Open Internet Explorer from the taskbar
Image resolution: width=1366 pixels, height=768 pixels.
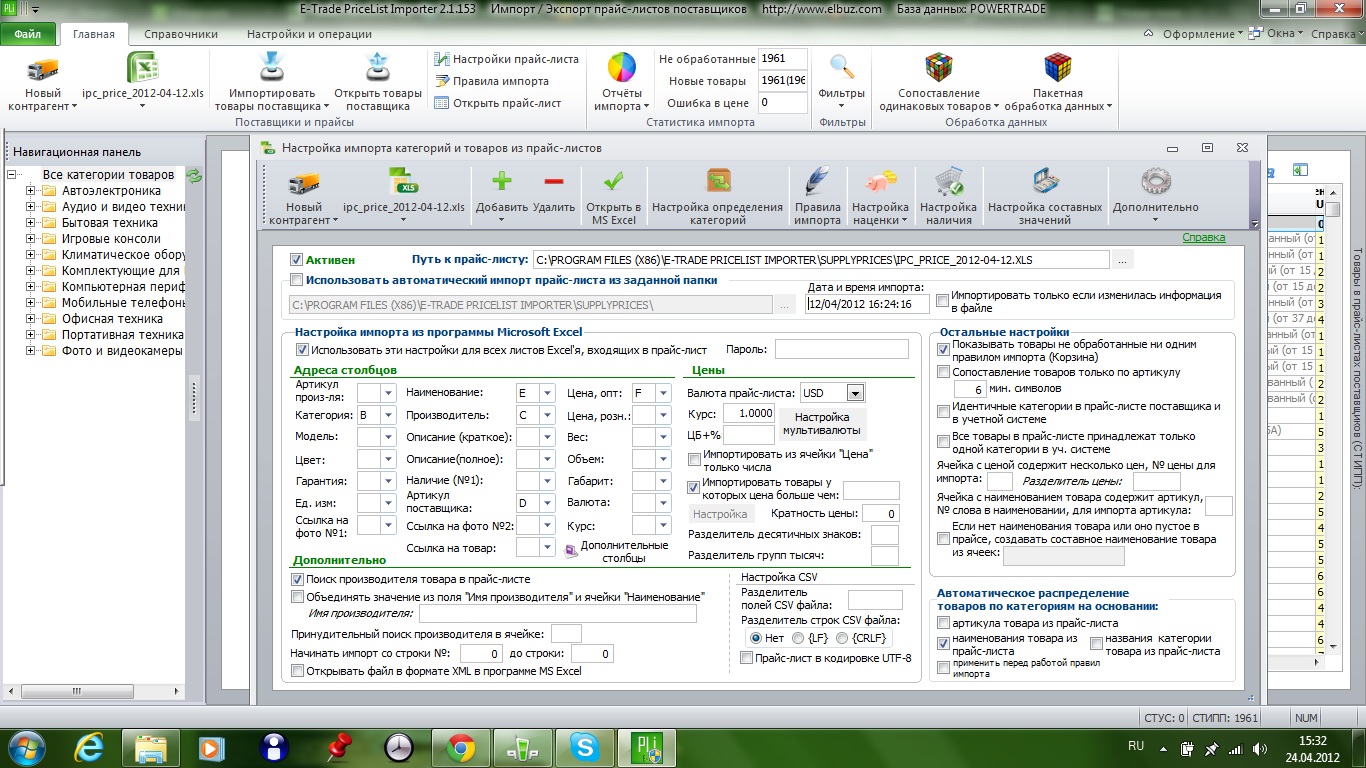coord(90,746)
